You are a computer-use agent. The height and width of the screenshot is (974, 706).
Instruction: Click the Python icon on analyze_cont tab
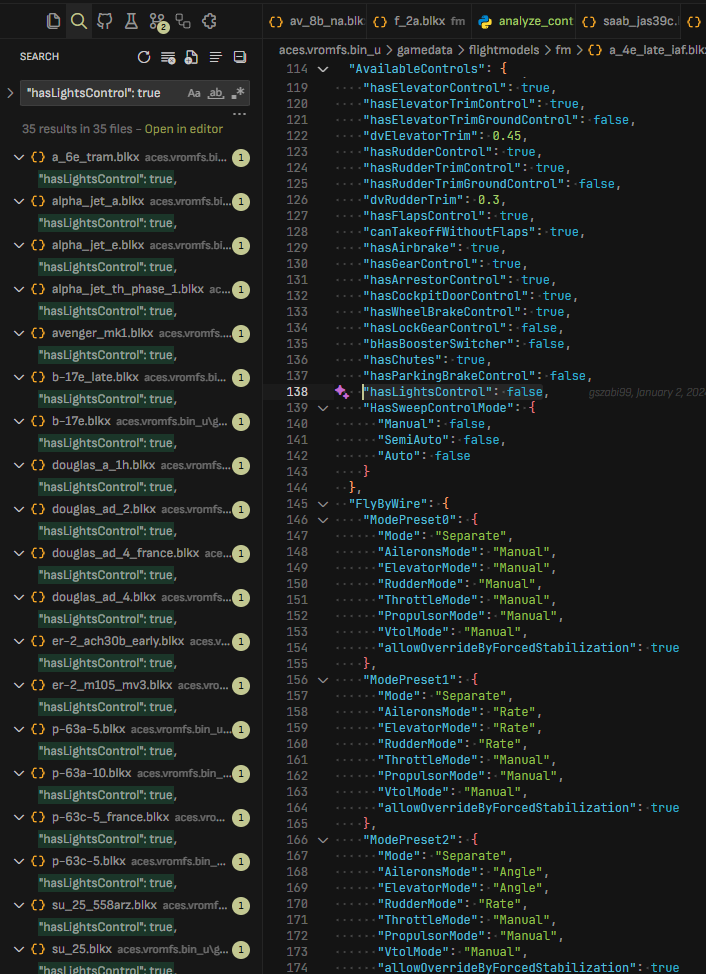point(486,21)
